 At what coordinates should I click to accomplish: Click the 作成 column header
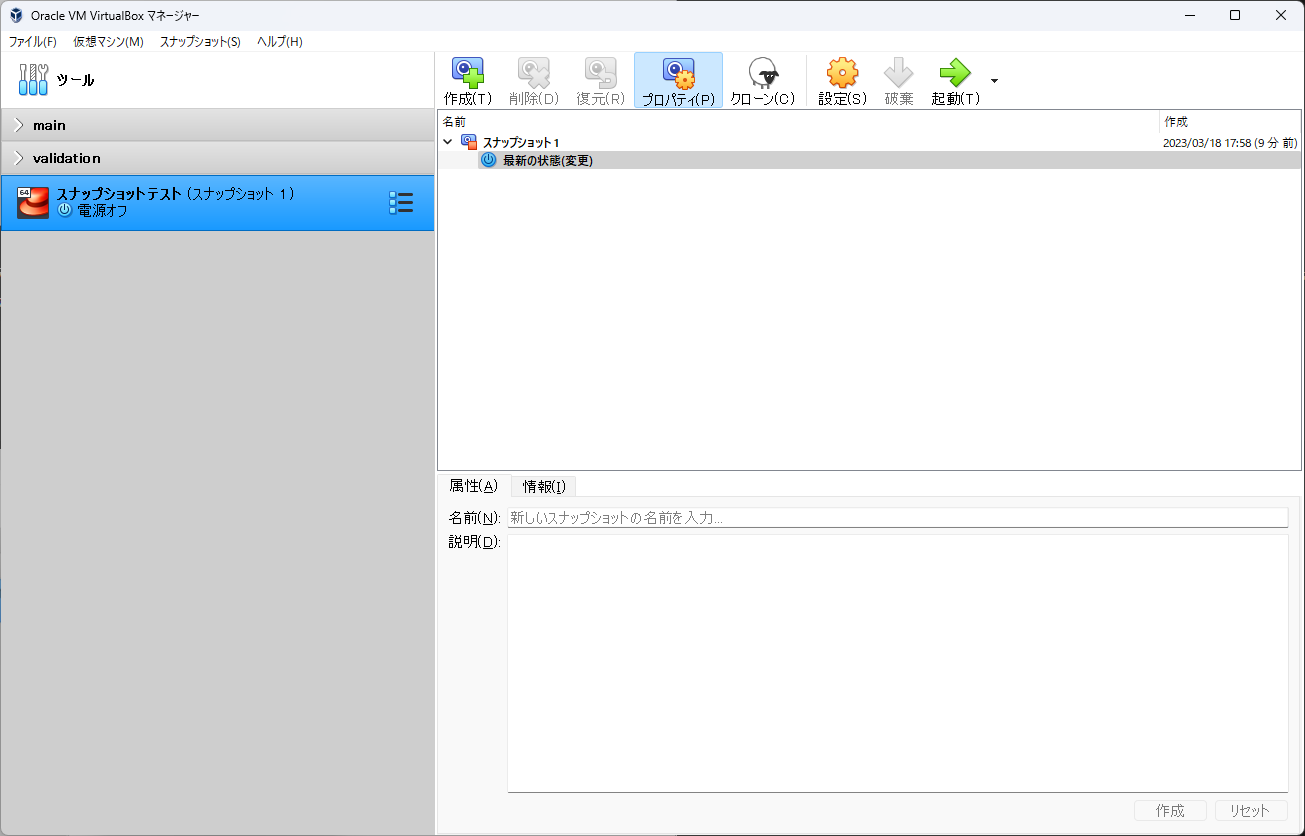(x=1230, y=121)
